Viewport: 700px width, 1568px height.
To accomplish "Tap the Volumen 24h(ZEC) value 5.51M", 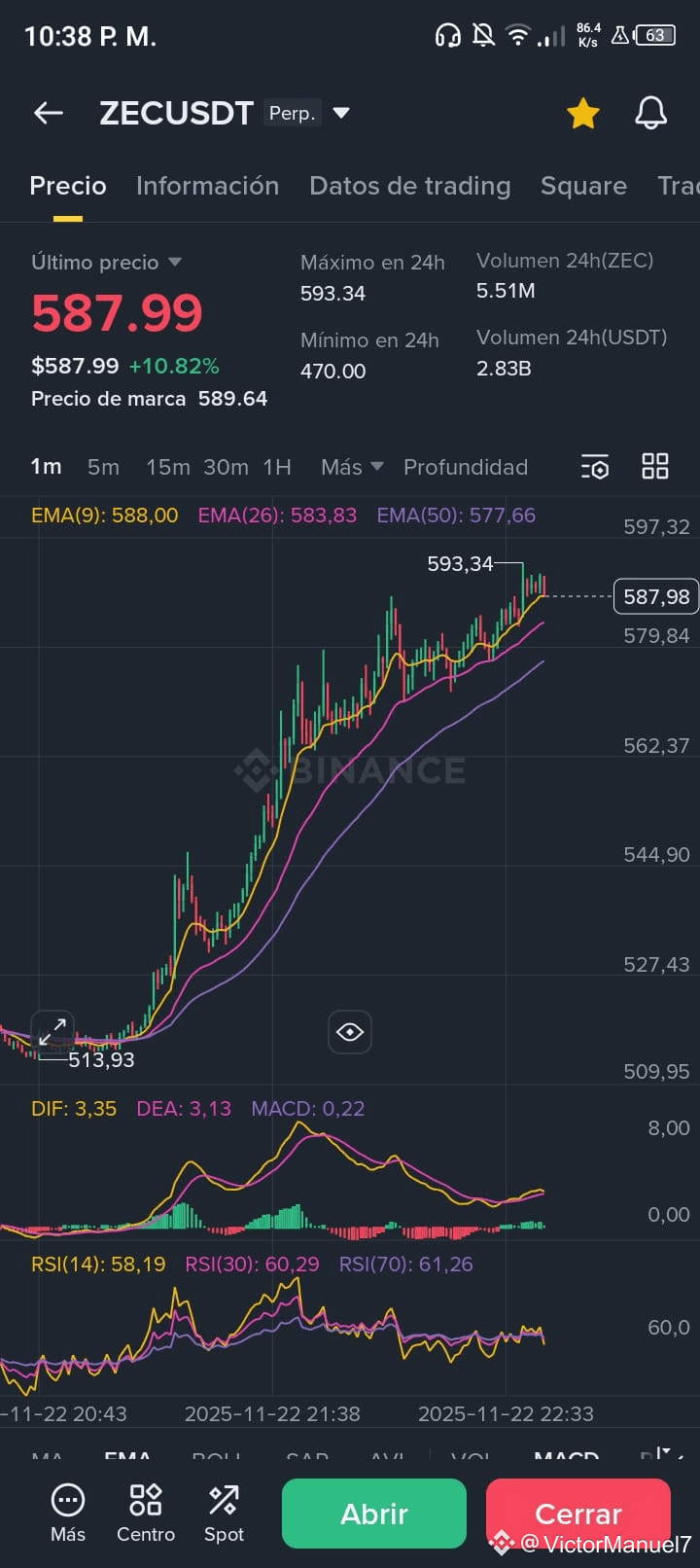I will click(x=506, y=290).
